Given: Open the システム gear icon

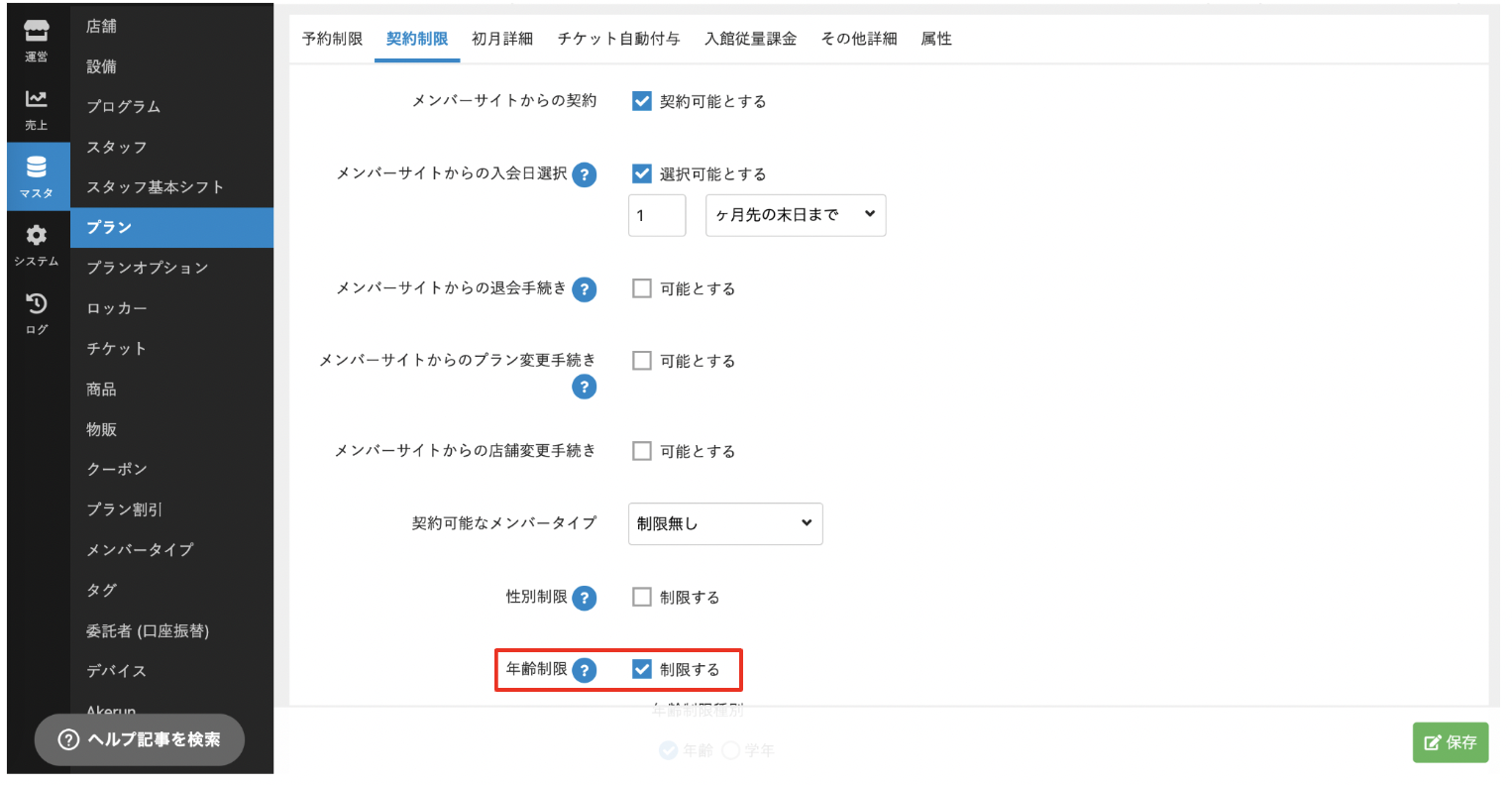Looking at the screenshot, I should tap(37, 245).
